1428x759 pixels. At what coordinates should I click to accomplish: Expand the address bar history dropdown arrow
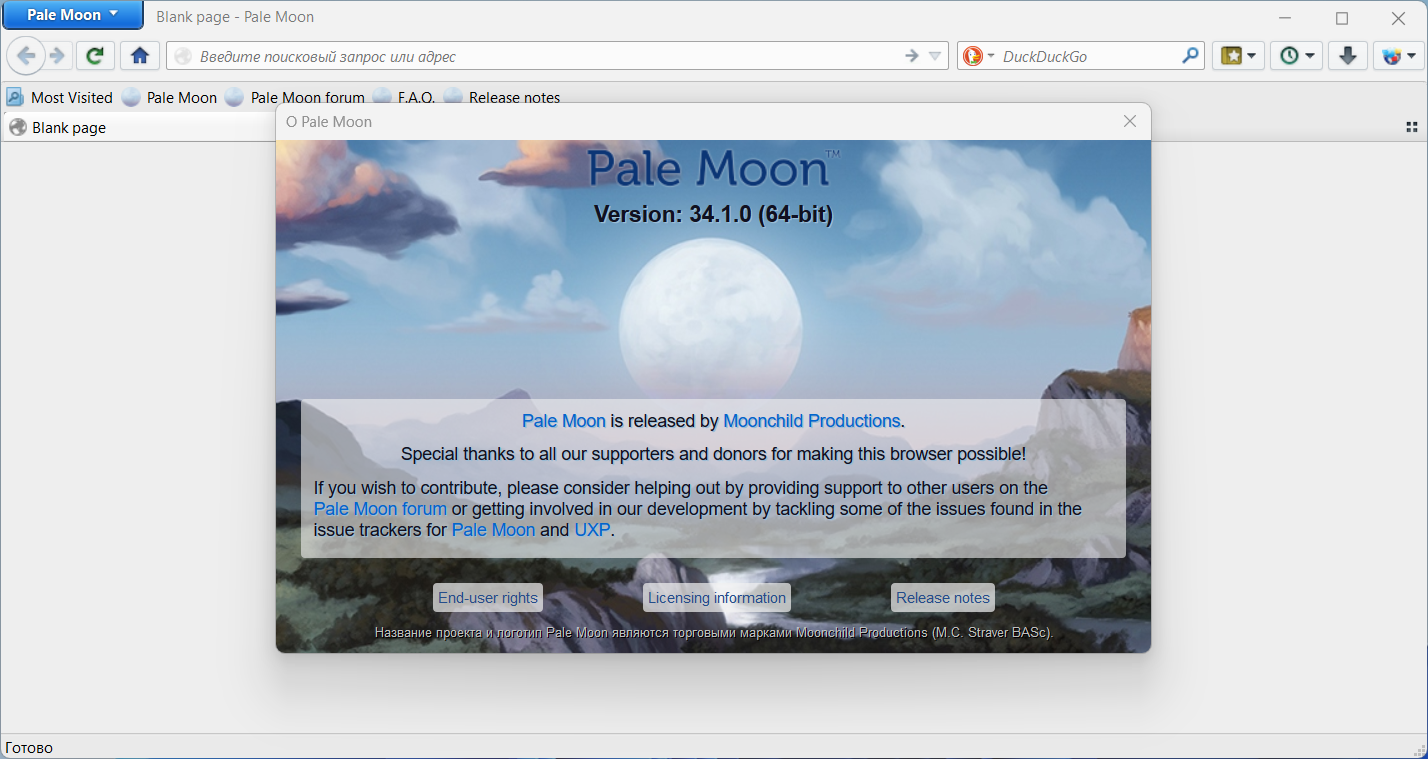click(x=934, y=56)
